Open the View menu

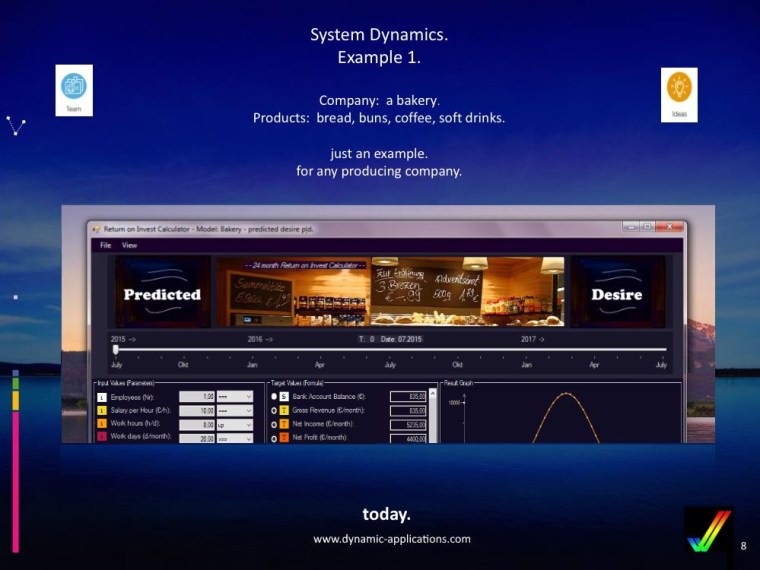point(130,245)
